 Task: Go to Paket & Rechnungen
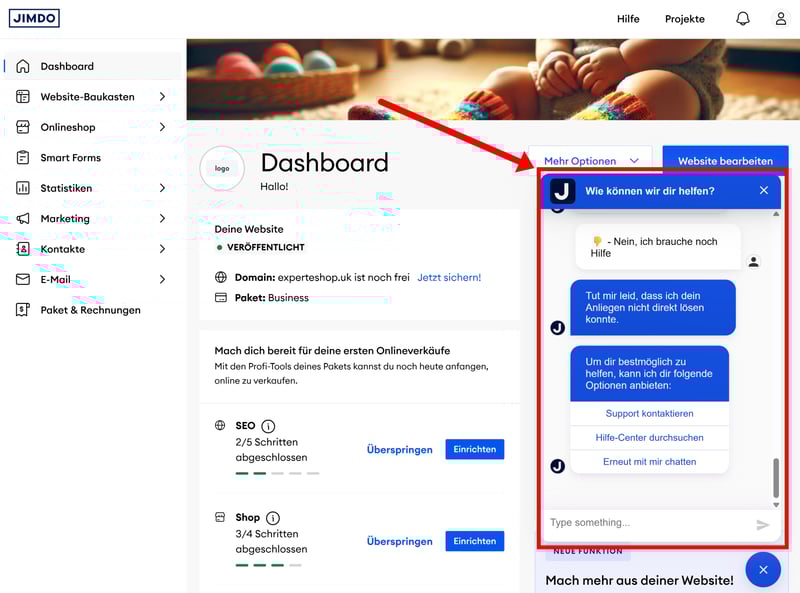90,310
